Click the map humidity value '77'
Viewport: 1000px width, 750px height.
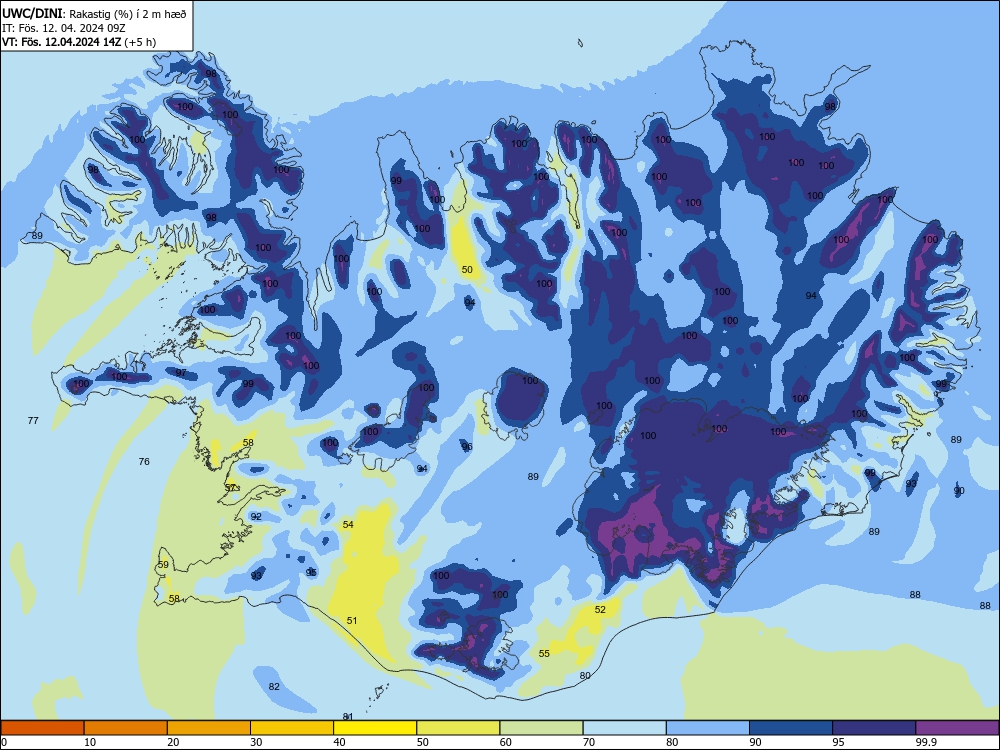click(33, 420)
